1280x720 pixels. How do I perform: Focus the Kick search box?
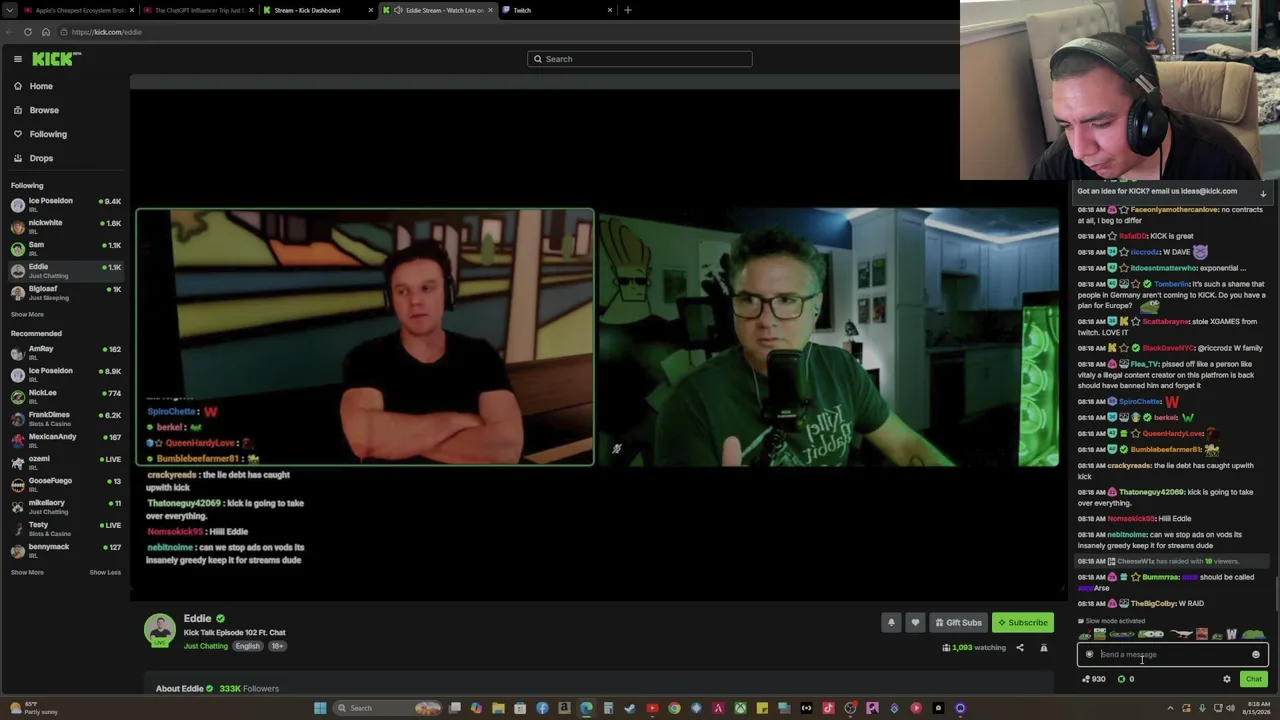pos(640,59)
